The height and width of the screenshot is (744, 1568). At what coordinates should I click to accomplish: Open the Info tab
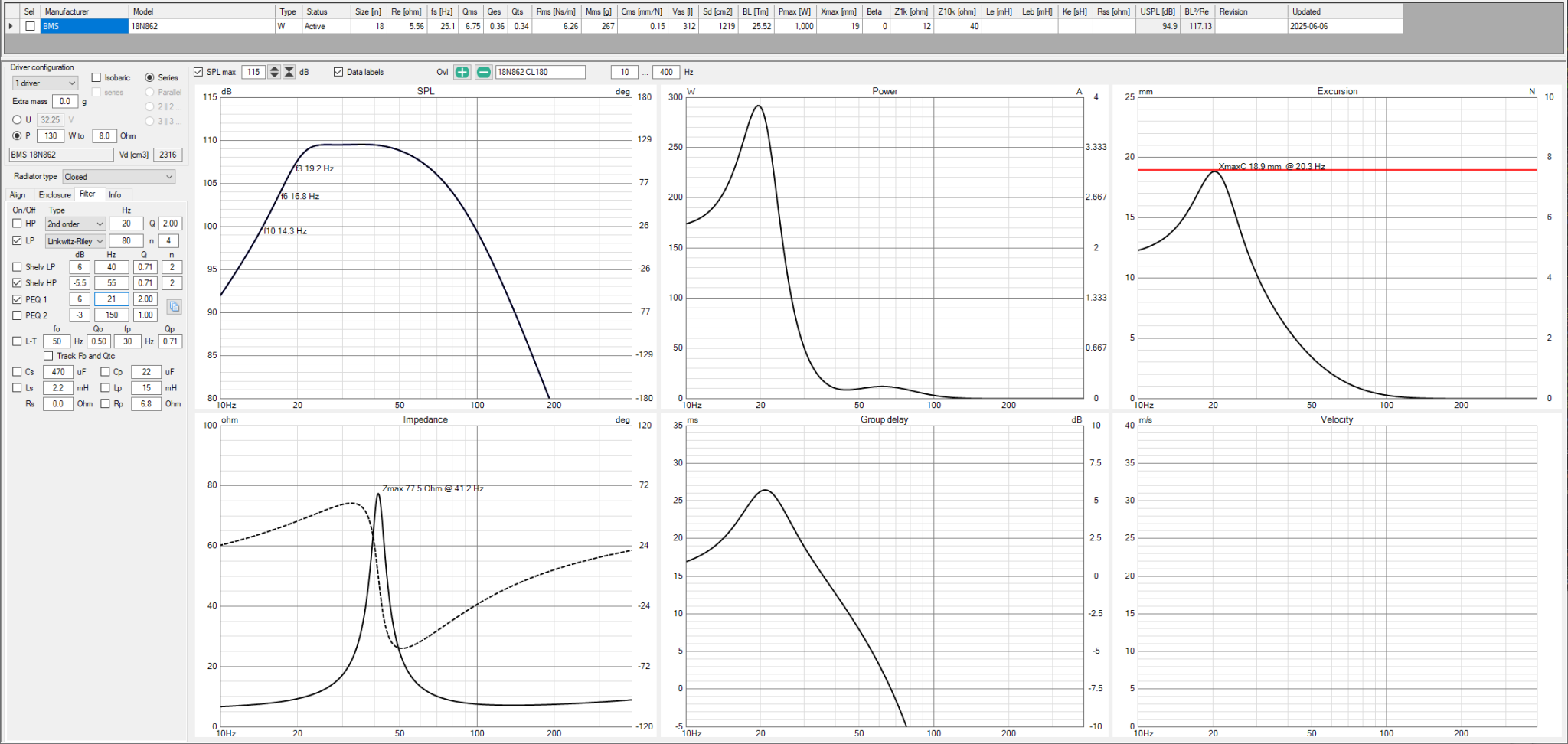coord(115,195)
